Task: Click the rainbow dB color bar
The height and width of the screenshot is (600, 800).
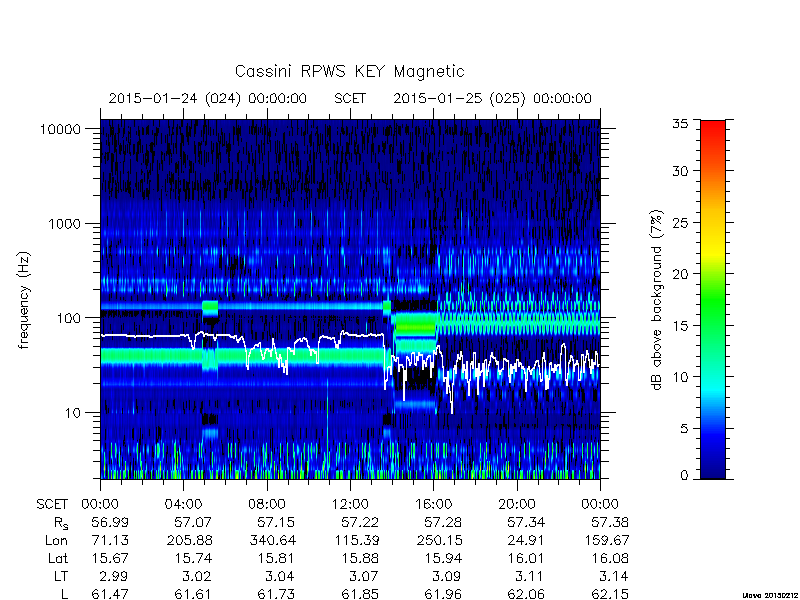Action: click(x=713, y=300)
